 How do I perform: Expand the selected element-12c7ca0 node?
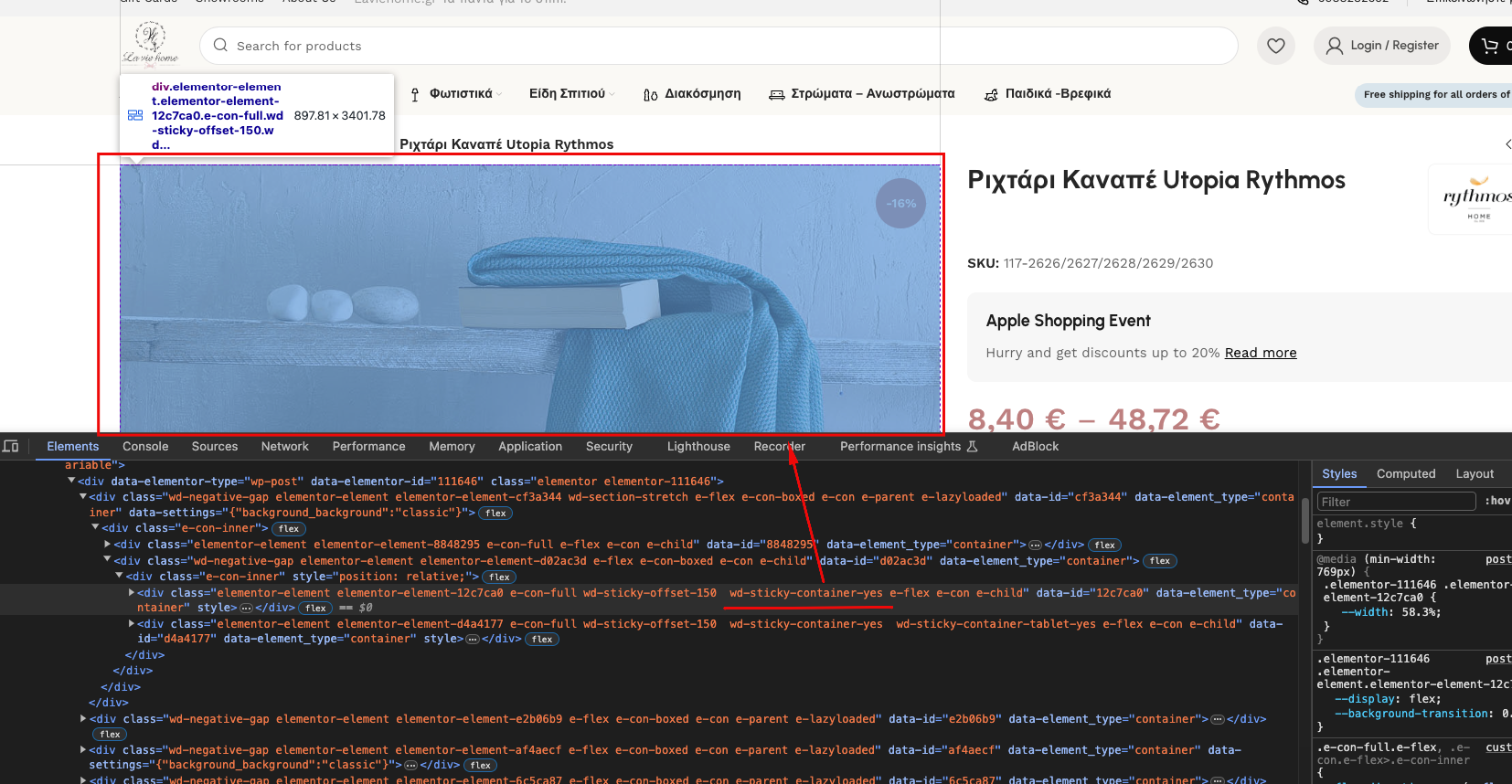click(x=132, y=592)
